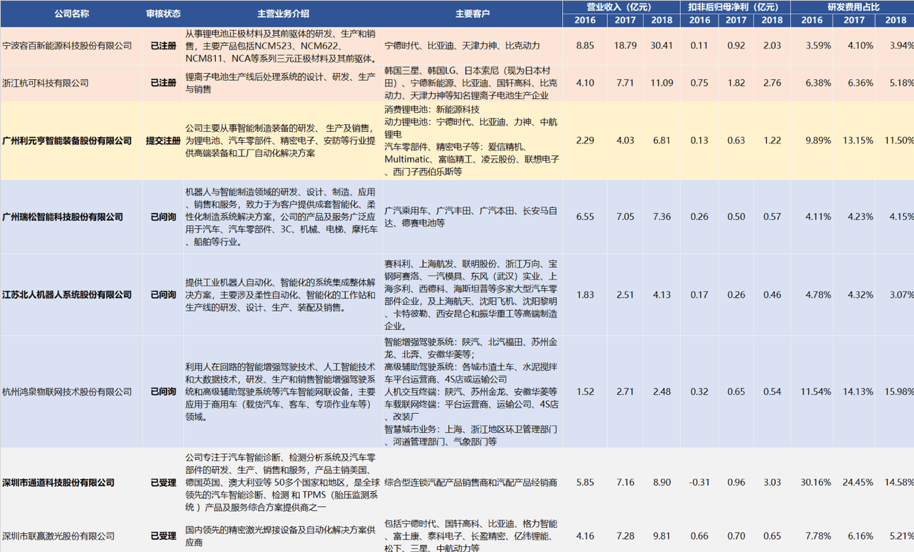Click company name 江苏北人机器人系统股份有限公司
Viewport: 914px width, 552px height.
(x=67, y=295)
